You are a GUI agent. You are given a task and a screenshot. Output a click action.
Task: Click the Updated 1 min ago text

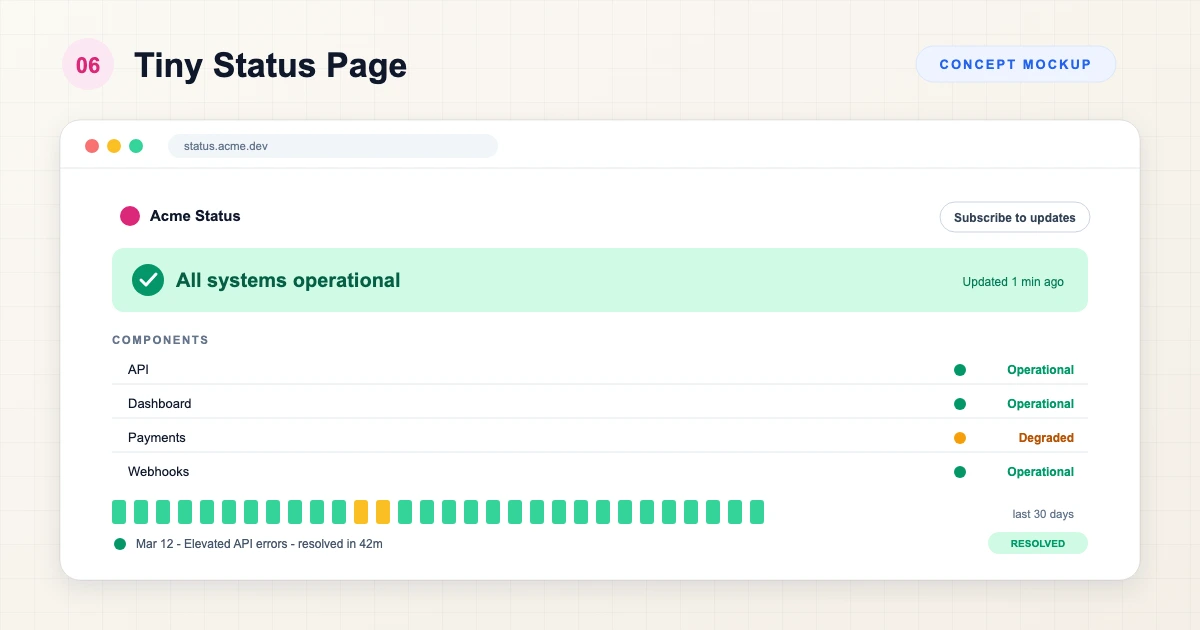coord(1013,281)
